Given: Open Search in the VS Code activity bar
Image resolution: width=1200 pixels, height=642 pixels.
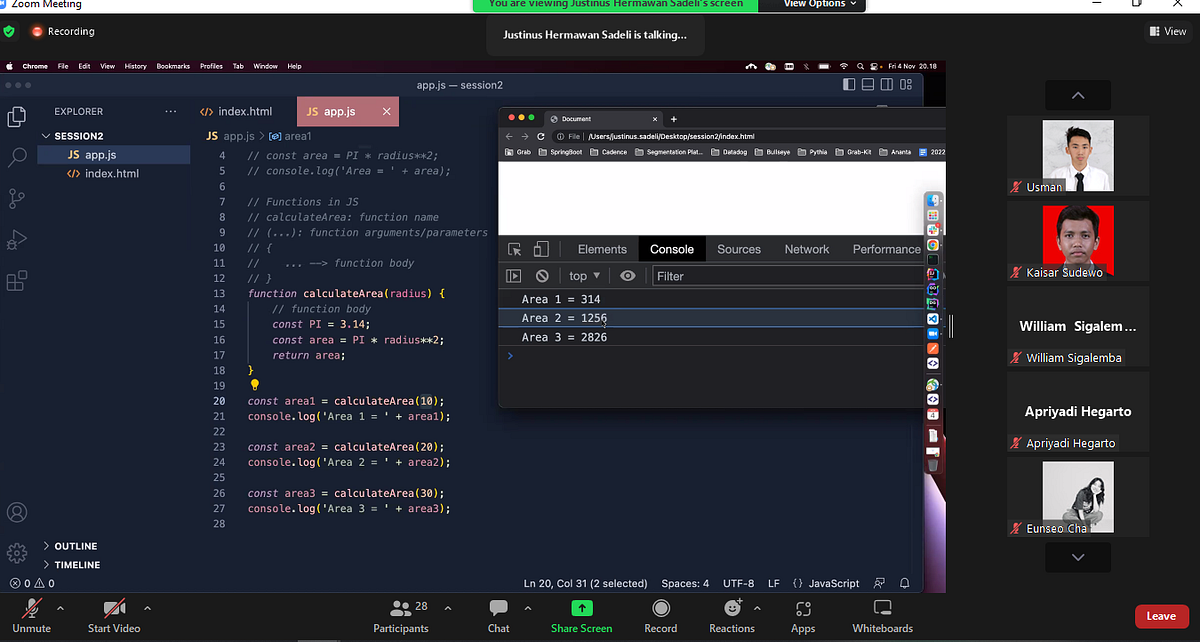Looking at the screenshot, I should tap(16, 157).
